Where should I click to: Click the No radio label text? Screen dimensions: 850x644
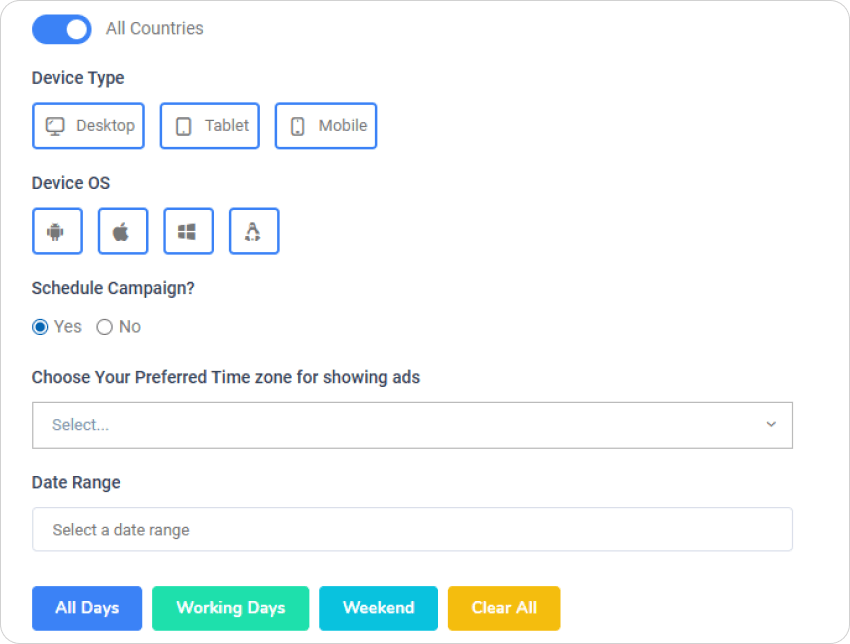point(130,327)
